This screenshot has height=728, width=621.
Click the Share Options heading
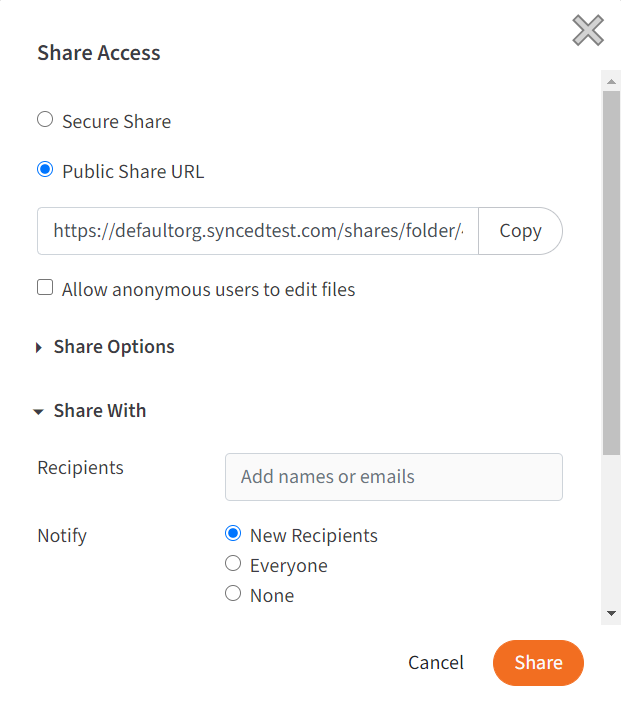point(114,347)
